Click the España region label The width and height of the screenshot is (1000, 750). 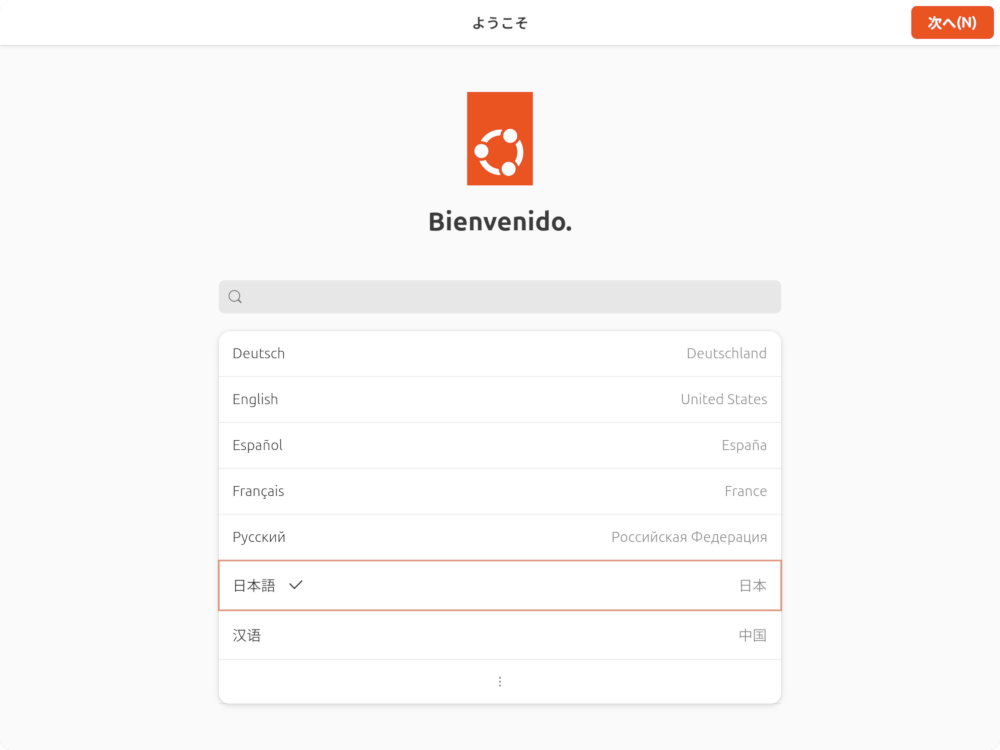tap(744, 445)
